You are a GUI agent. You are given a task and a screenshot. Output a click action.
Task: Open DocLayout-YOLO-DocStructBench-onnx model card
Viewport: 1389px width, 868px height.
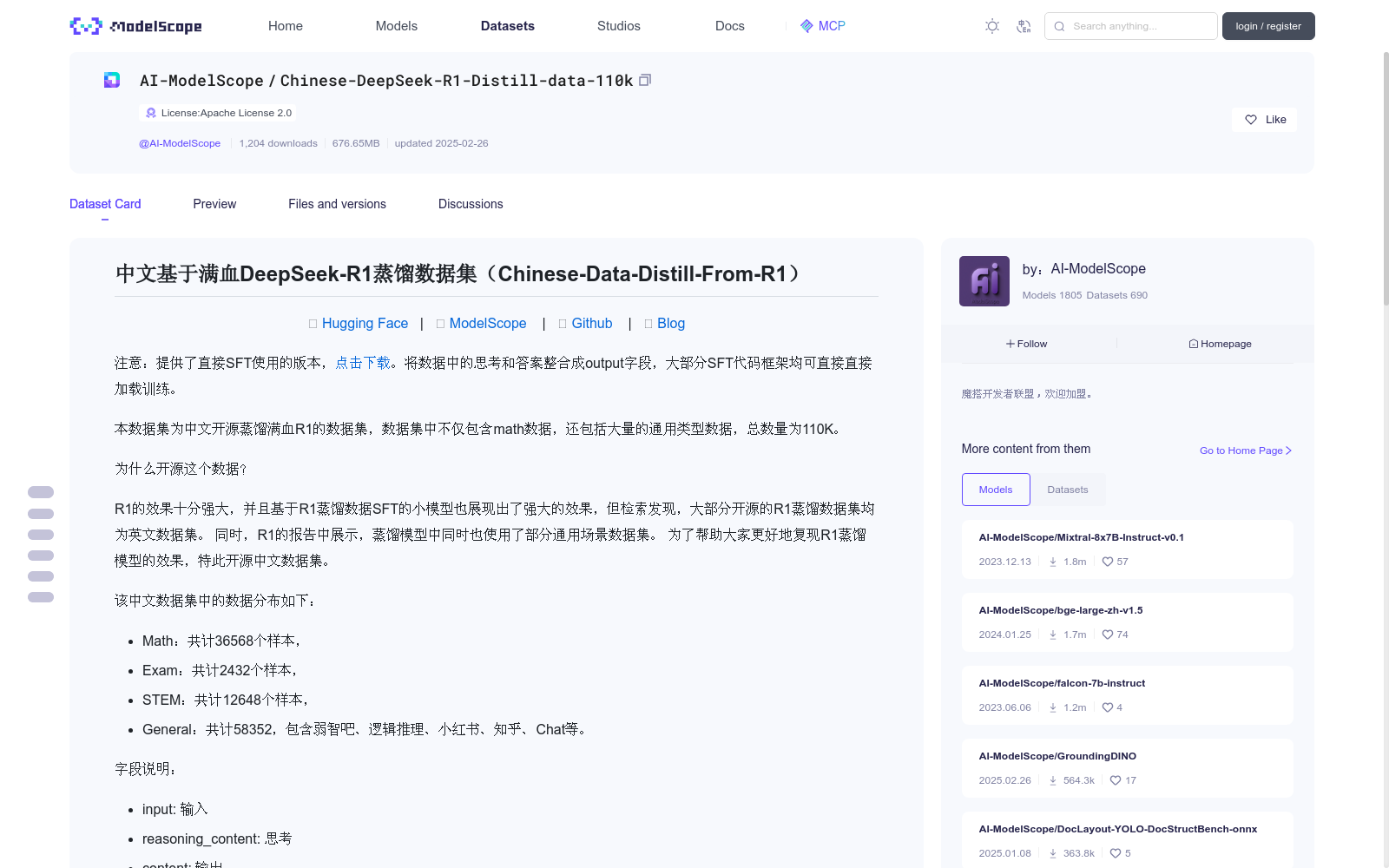click(1127, 839)
